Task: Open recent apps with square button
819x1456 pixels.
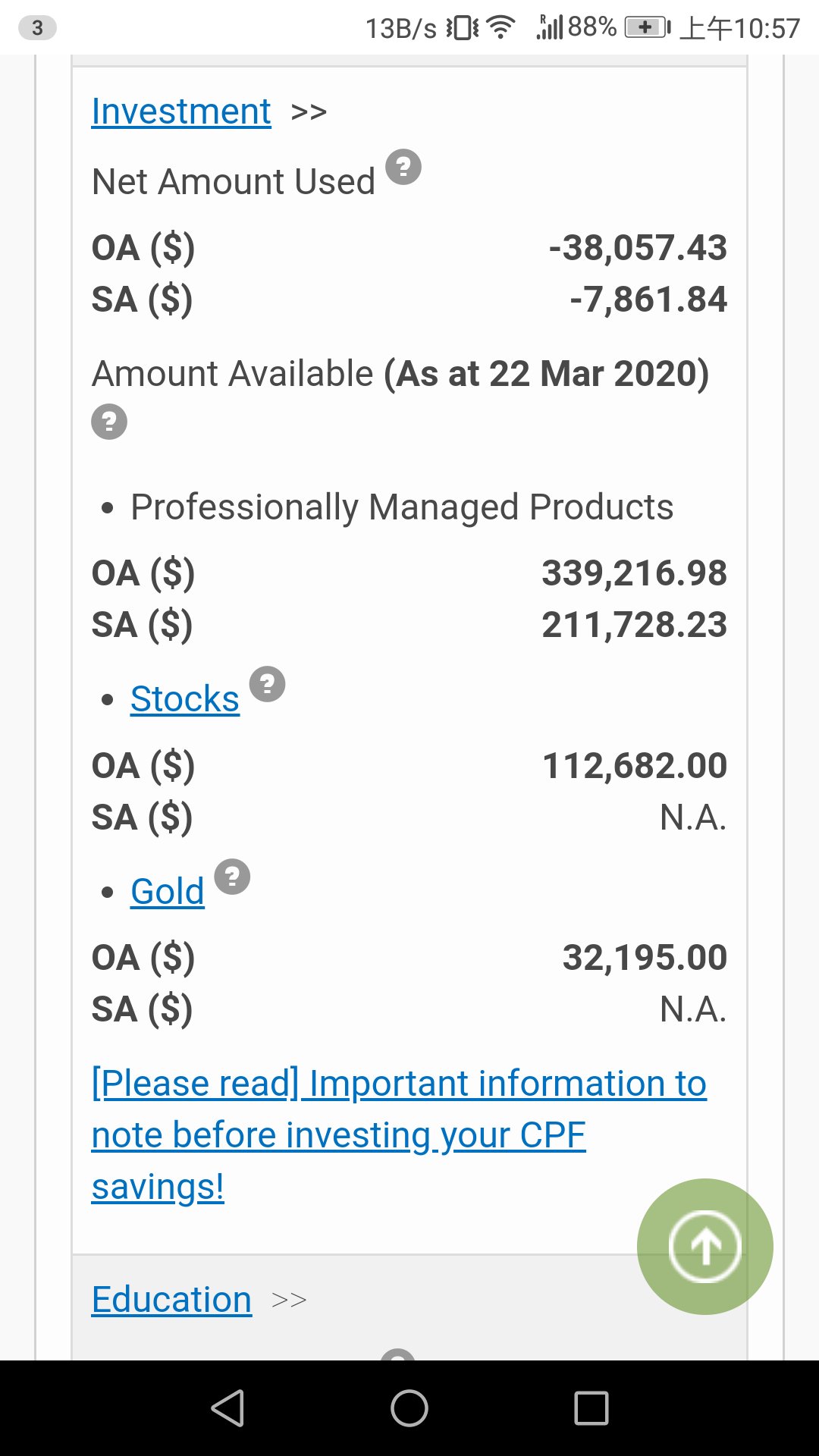Action: point(591,1408)
